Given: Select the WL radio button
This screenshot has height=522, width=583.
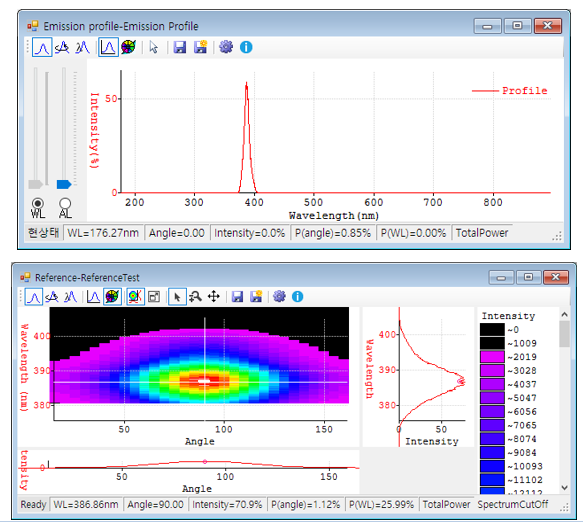Looking at the screenshot, I should point(38,203).
